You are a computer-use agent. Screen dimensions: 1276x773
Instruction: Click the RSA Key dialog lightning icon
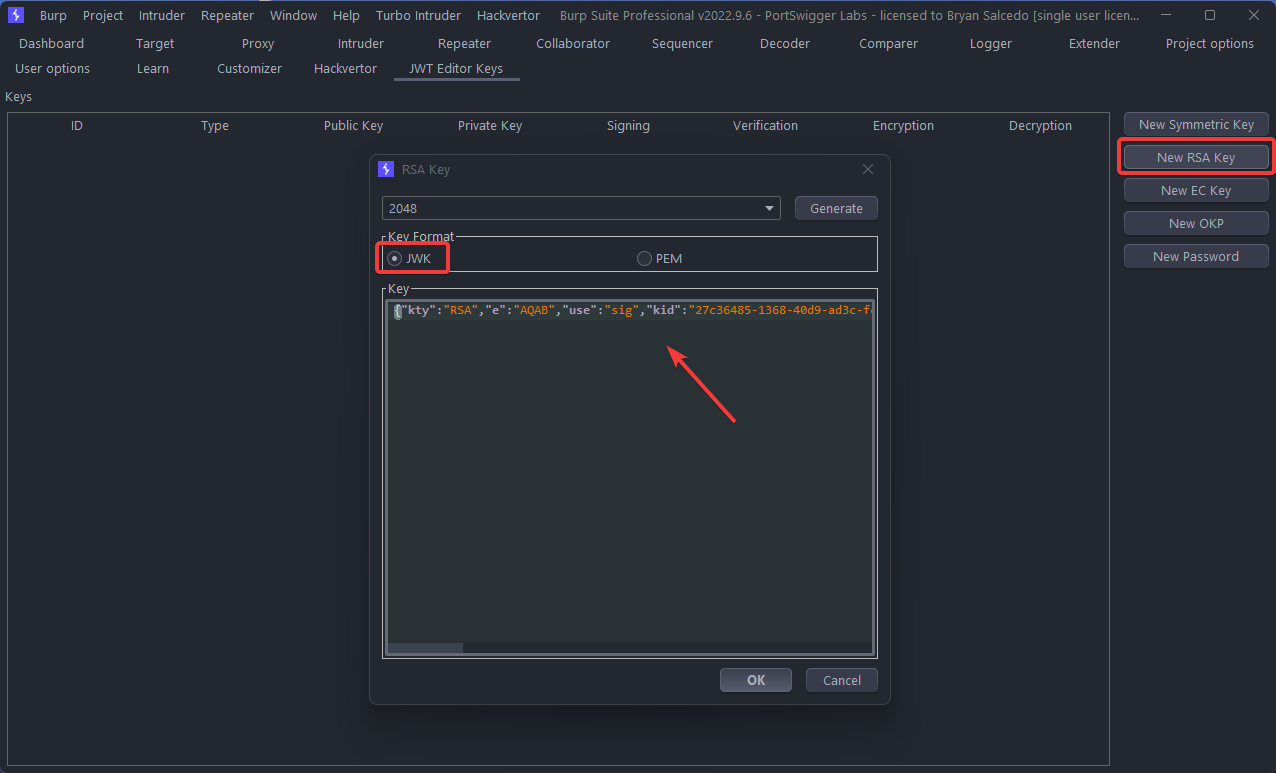click(x=386, y=169)
